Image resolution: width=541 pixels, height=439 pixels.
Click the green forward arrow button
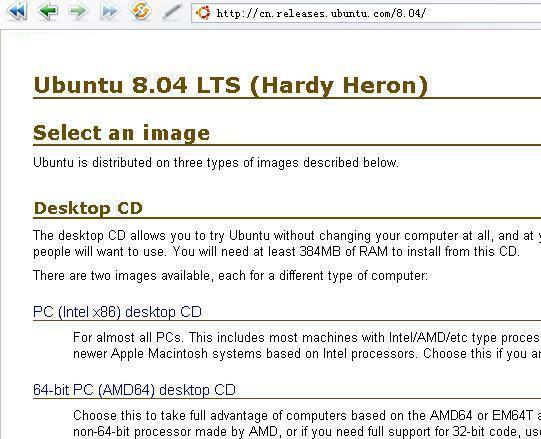click(78, 11)
